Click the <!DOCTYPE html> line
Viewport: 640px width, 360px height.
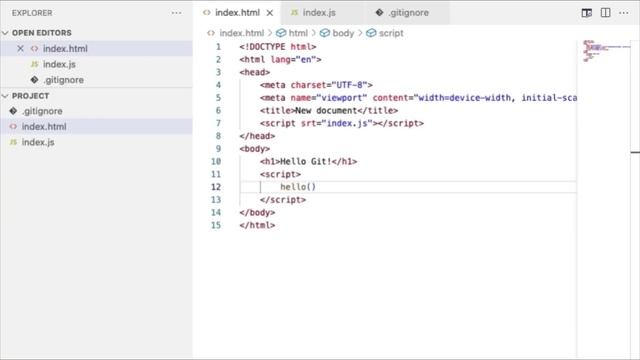coord(278,47)
